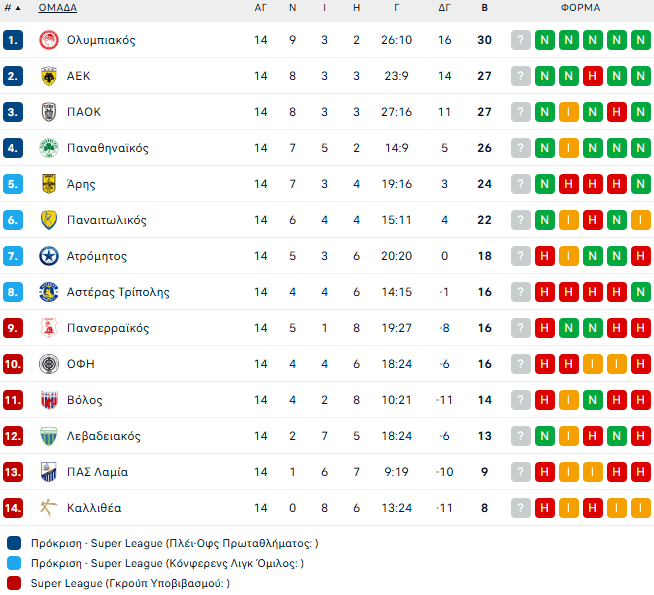Sort by the ΟΜΑΔΑ column header
Viewport: 654px width, 595px height.
click(57, 8)
